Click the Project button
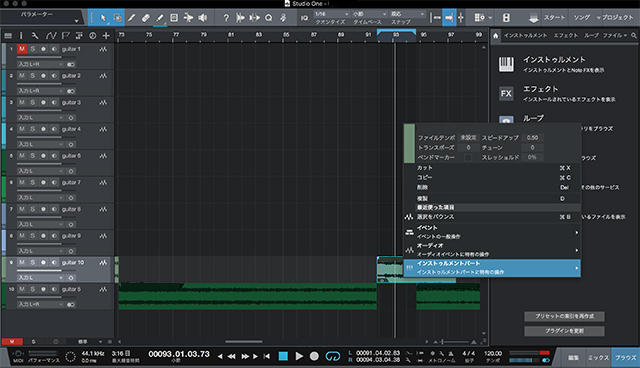Viewport: 640px width, 368px height. pyautogui.click(x=617, y=18)
